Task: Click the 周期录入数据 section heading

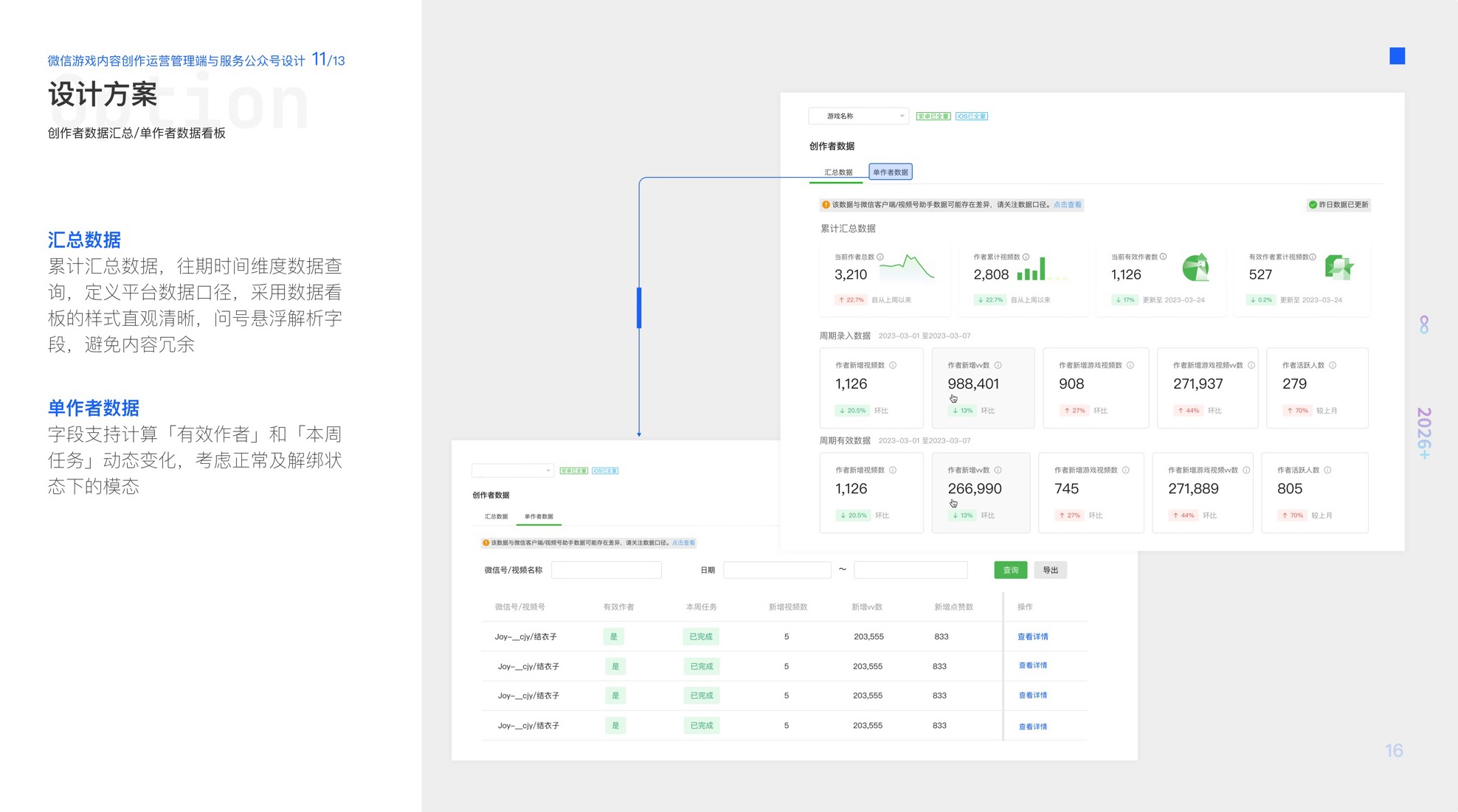Action: tap(845, 336)
